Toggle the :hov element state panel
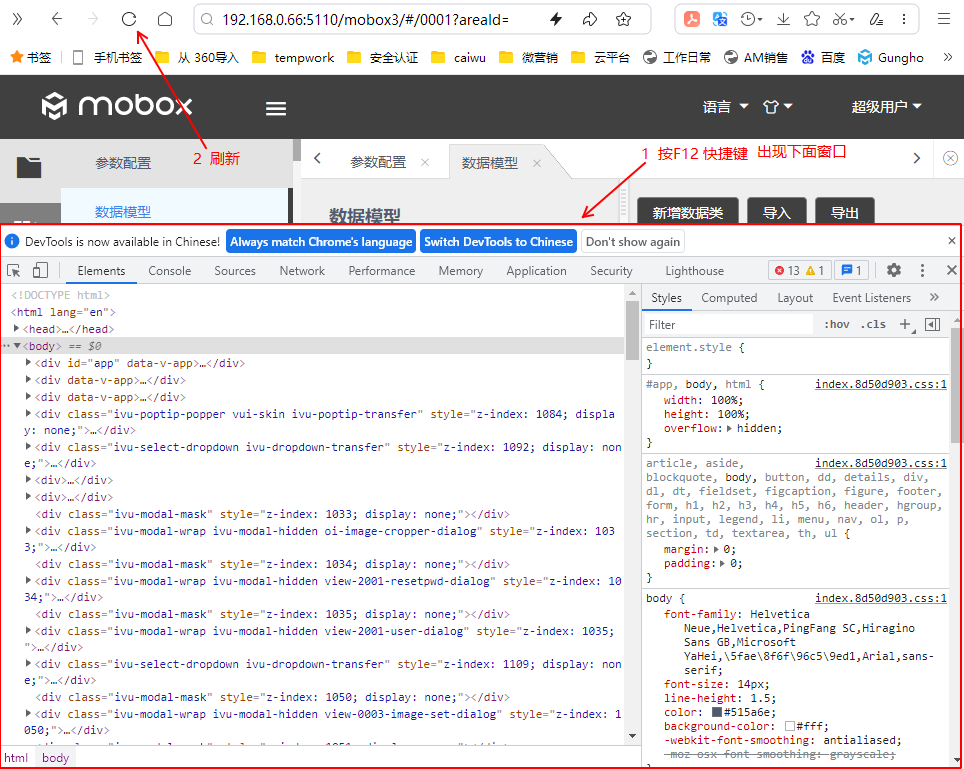This screenshot has height=769, width=964. (836, 324)
